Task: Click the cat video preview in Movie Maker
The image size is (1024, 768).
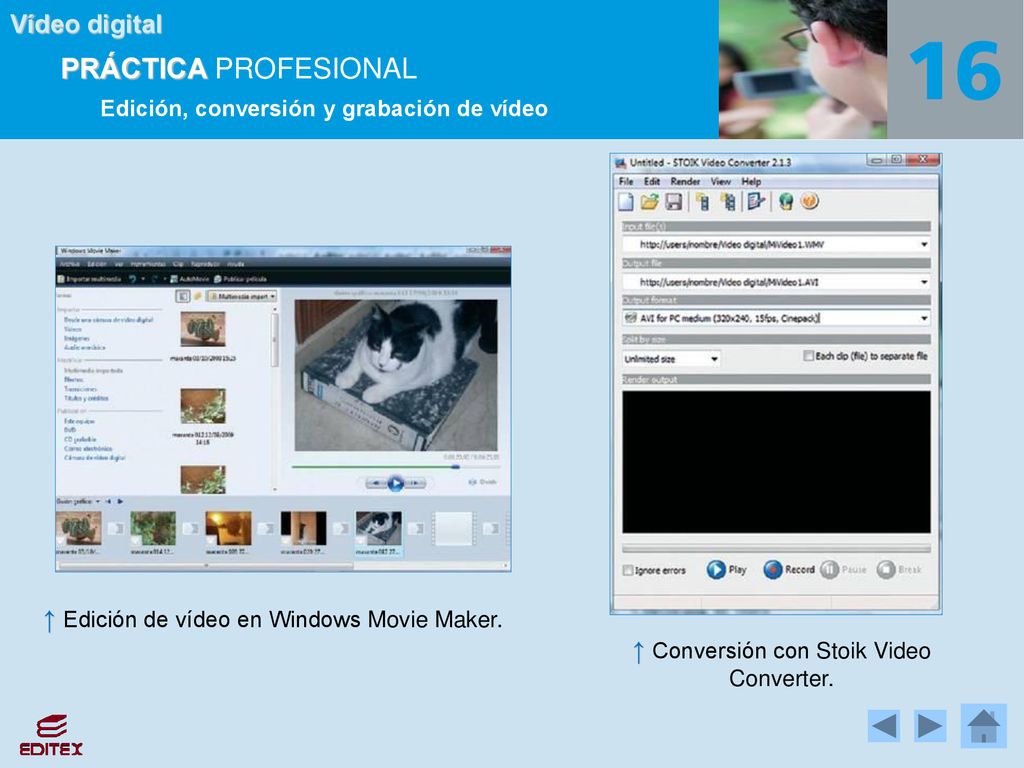Action: pyautogui.click(x=396, y=375)
